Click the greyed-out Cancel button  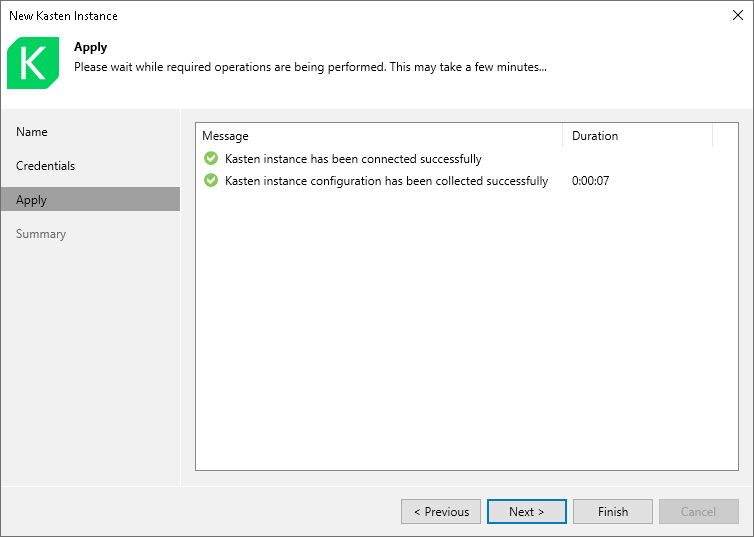(x=699, y=512)
